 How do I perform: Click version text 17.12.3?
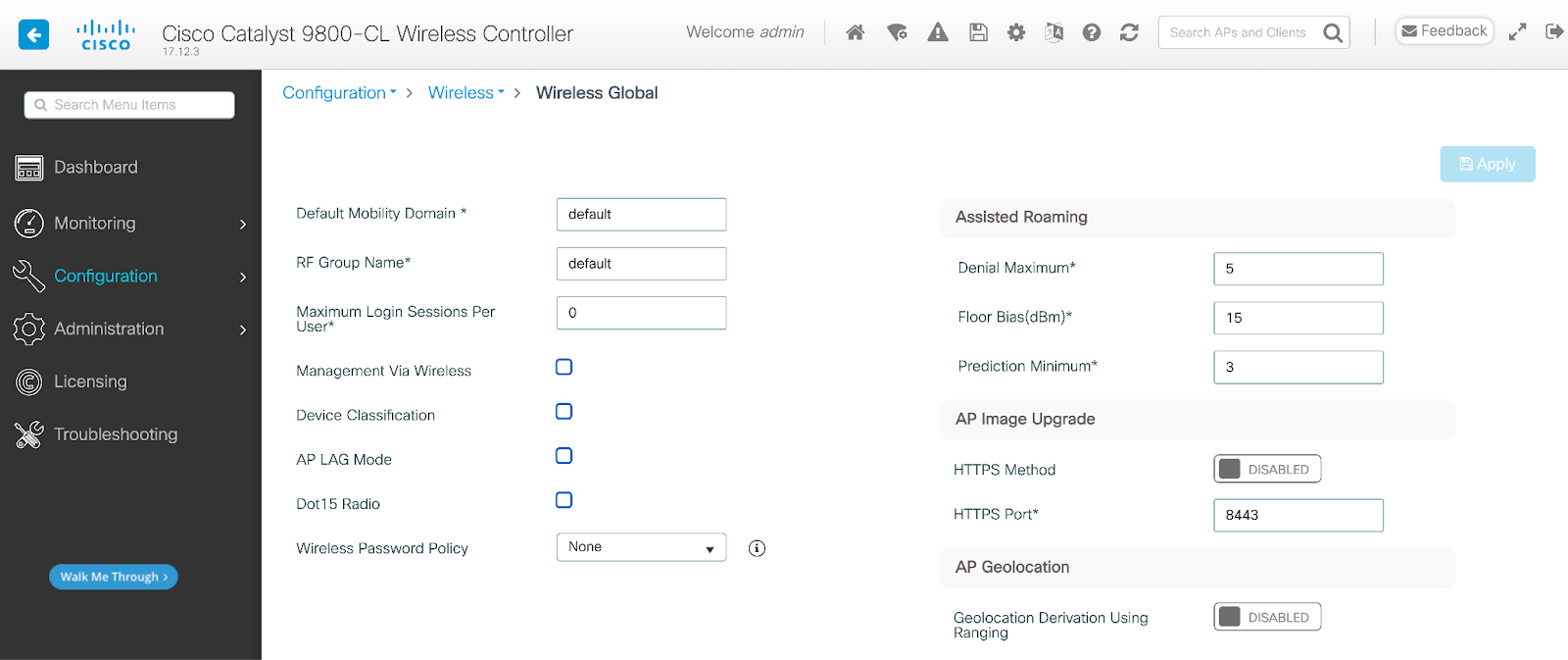[181, 52]
